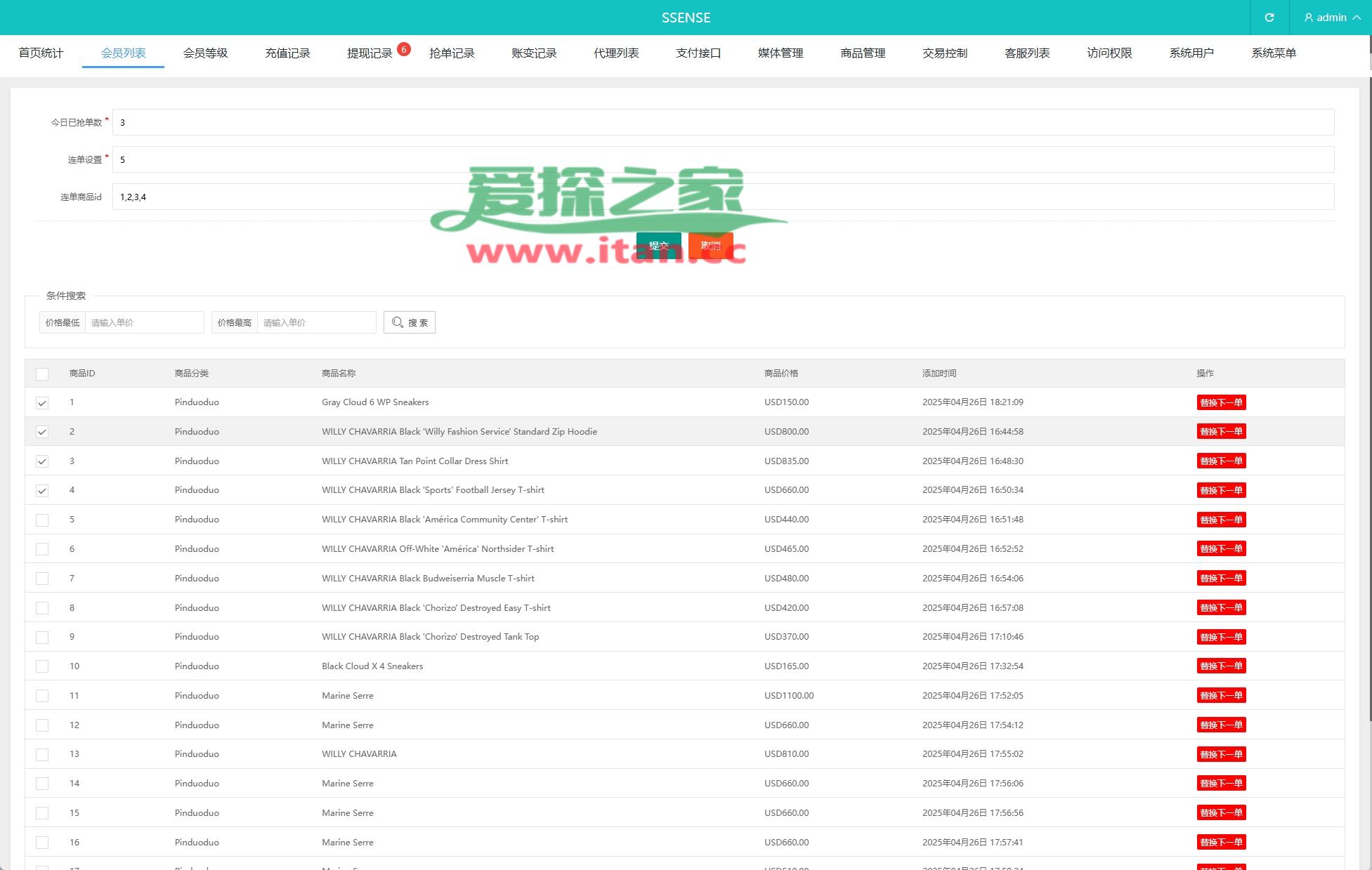The image size is (1372, 870).
Task: Click the 搜索 search button
Action: (410, 322)
